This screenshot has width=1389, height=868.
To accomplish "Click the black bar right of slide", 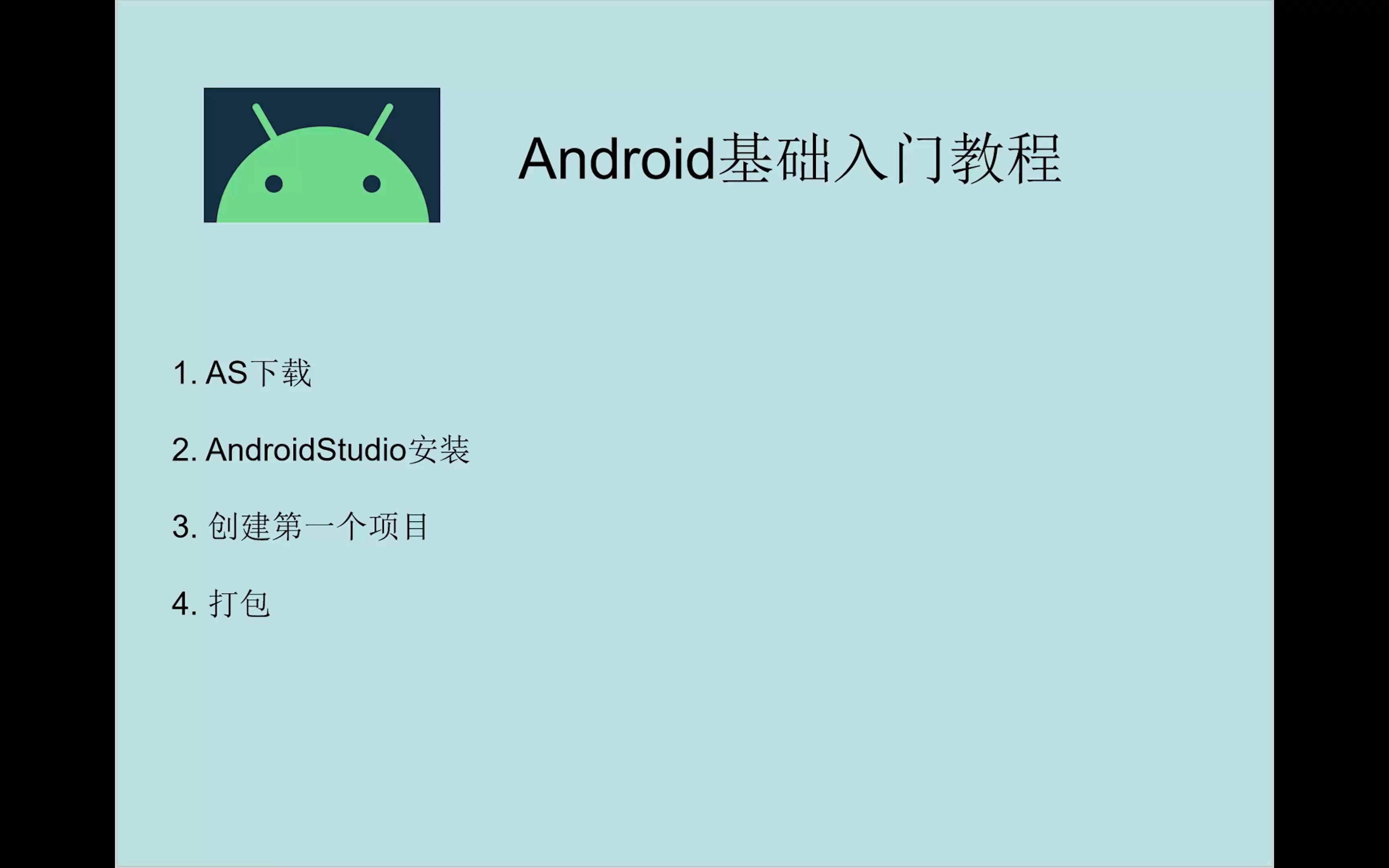I will 1332,434.
